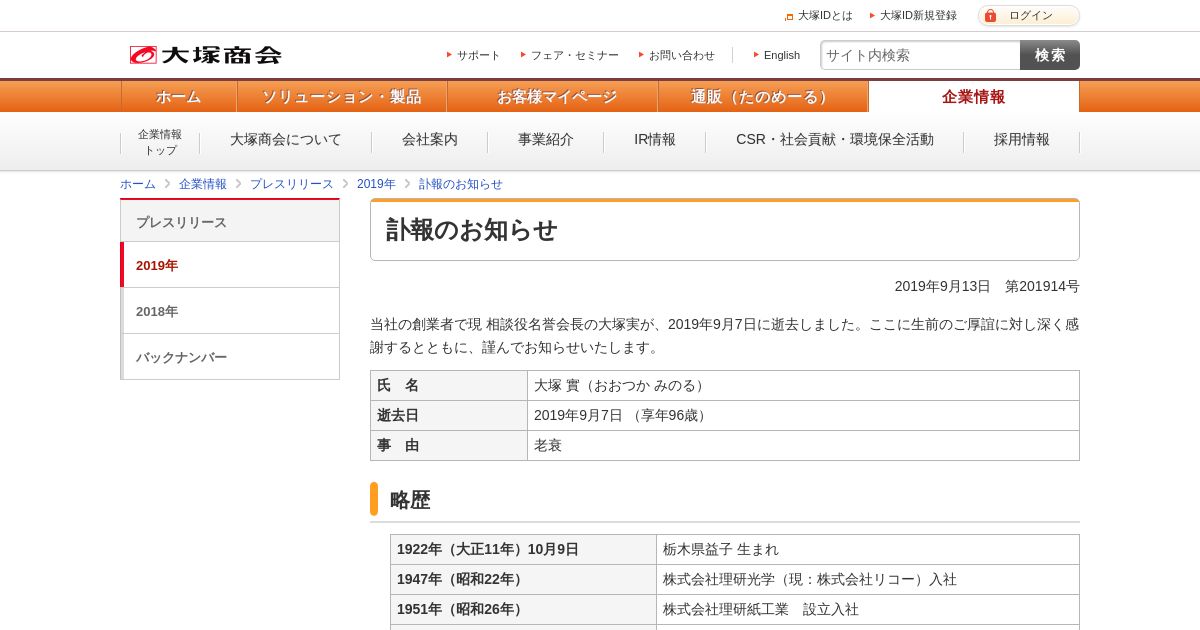Click the date 2019年9月13日 第201914号
This screenshot has width=1200, height=630.
[x=987, y=286]
